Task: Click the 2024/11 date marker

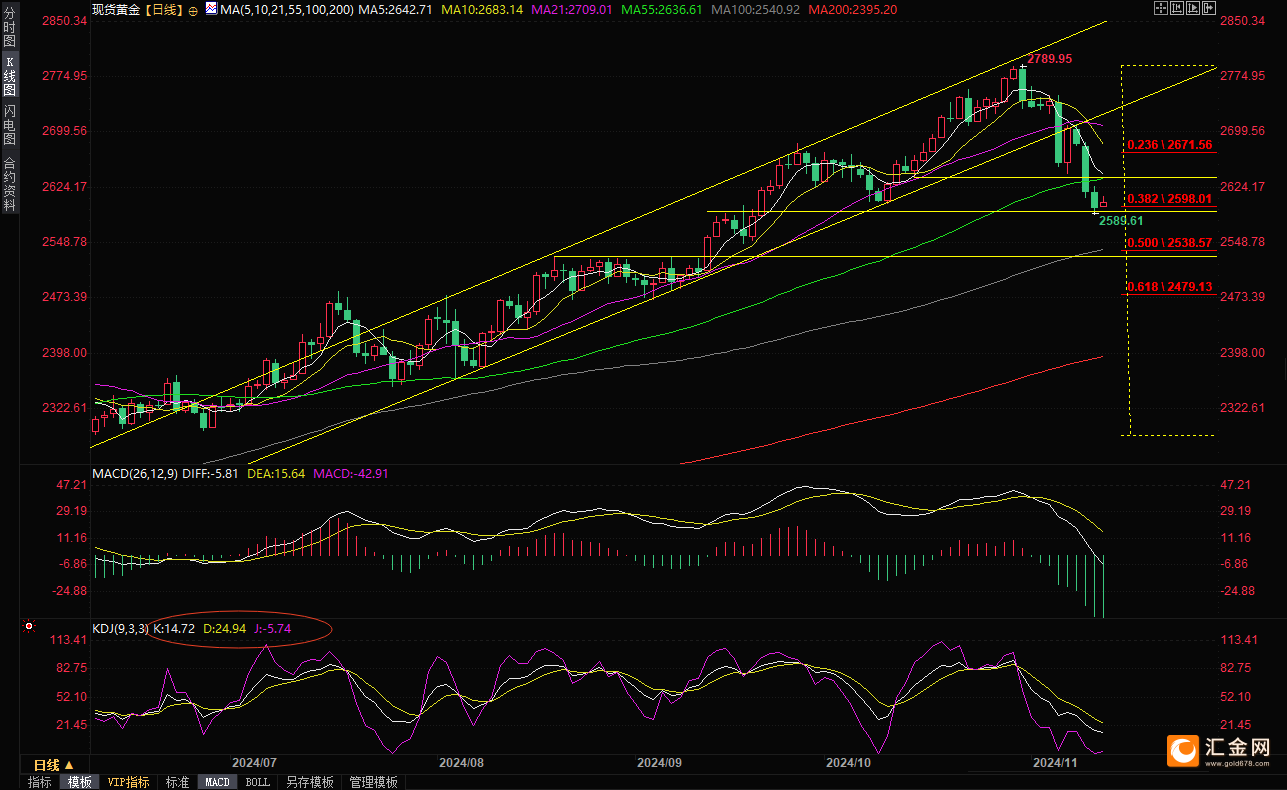Action: tap(1056, 762)
